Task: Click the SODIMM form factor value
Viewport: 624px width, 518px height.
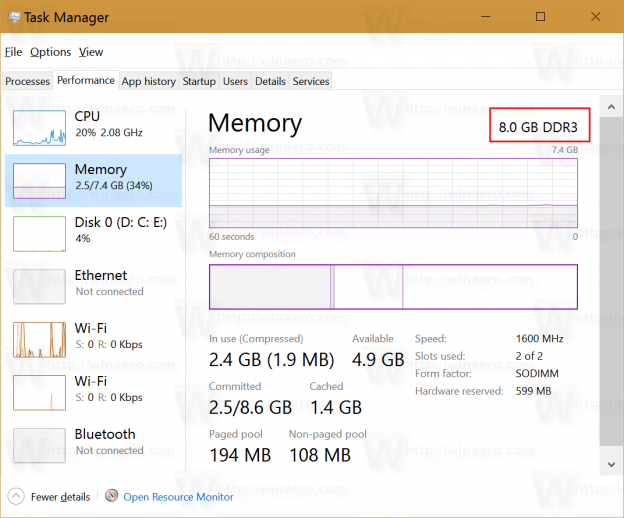Action: tap(537, 374)
